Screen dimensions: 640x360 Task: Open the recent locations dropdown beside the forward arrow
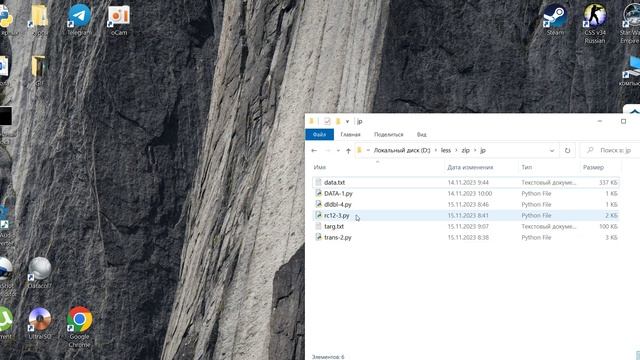[338, 151]
